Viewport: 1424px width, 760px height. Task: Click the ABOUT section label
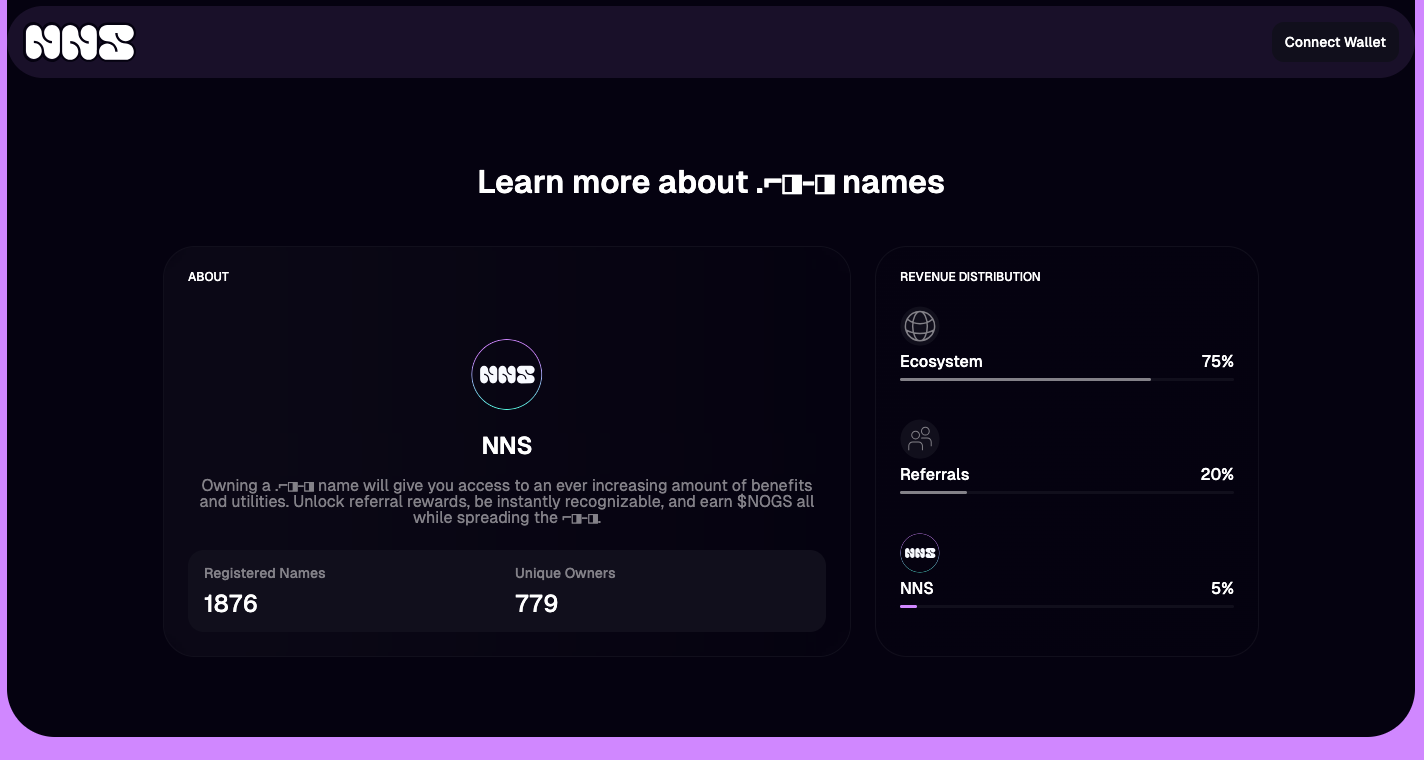[x=208, y=277]
